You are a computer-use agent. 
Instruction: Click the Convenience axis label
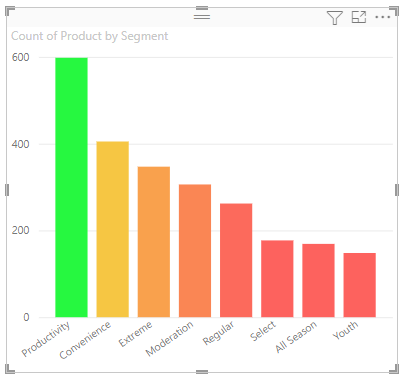(85, 340)
